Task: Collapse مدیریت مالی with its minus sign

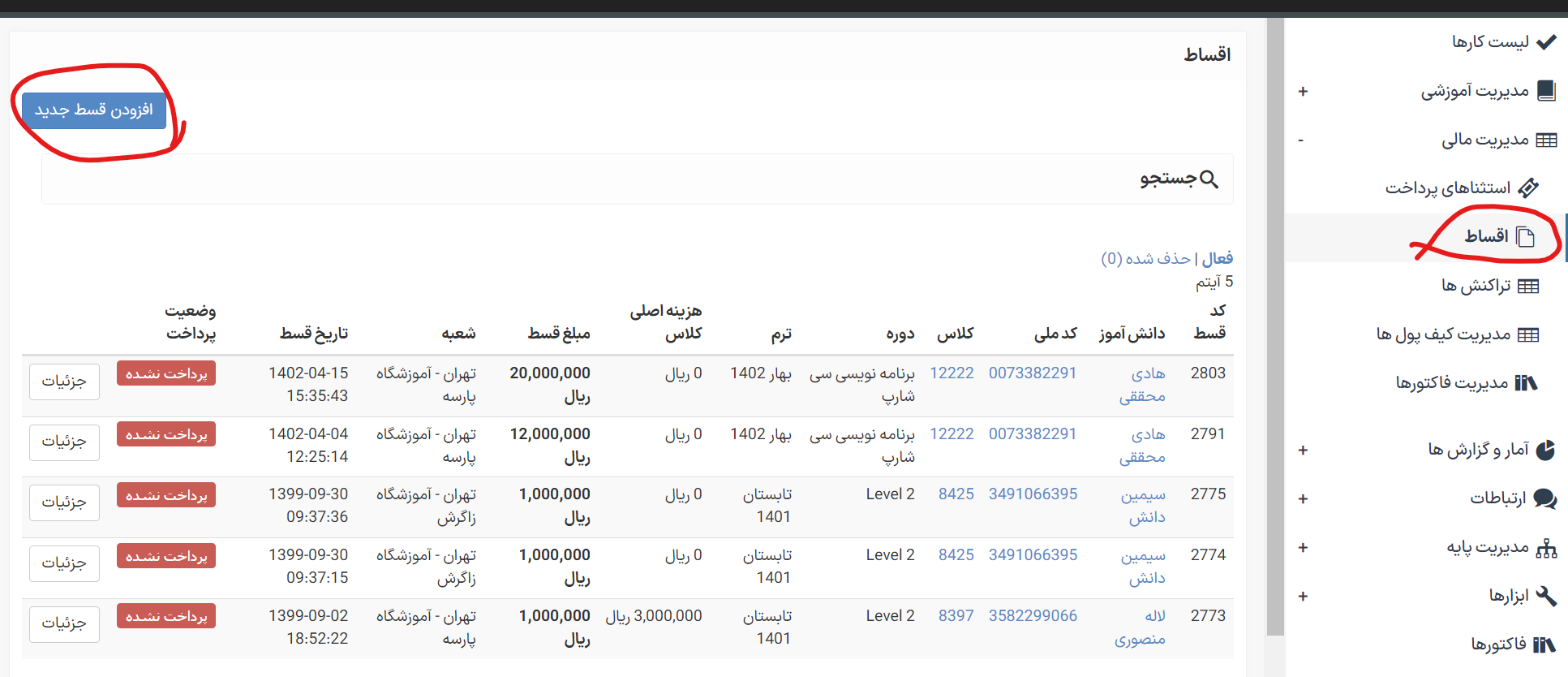Action: [1300, 140]
